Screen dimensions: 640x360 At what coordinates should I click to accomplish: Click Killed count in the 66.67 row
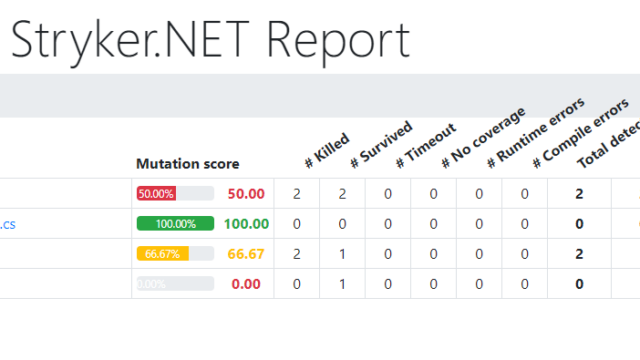(x=297, y=254)
